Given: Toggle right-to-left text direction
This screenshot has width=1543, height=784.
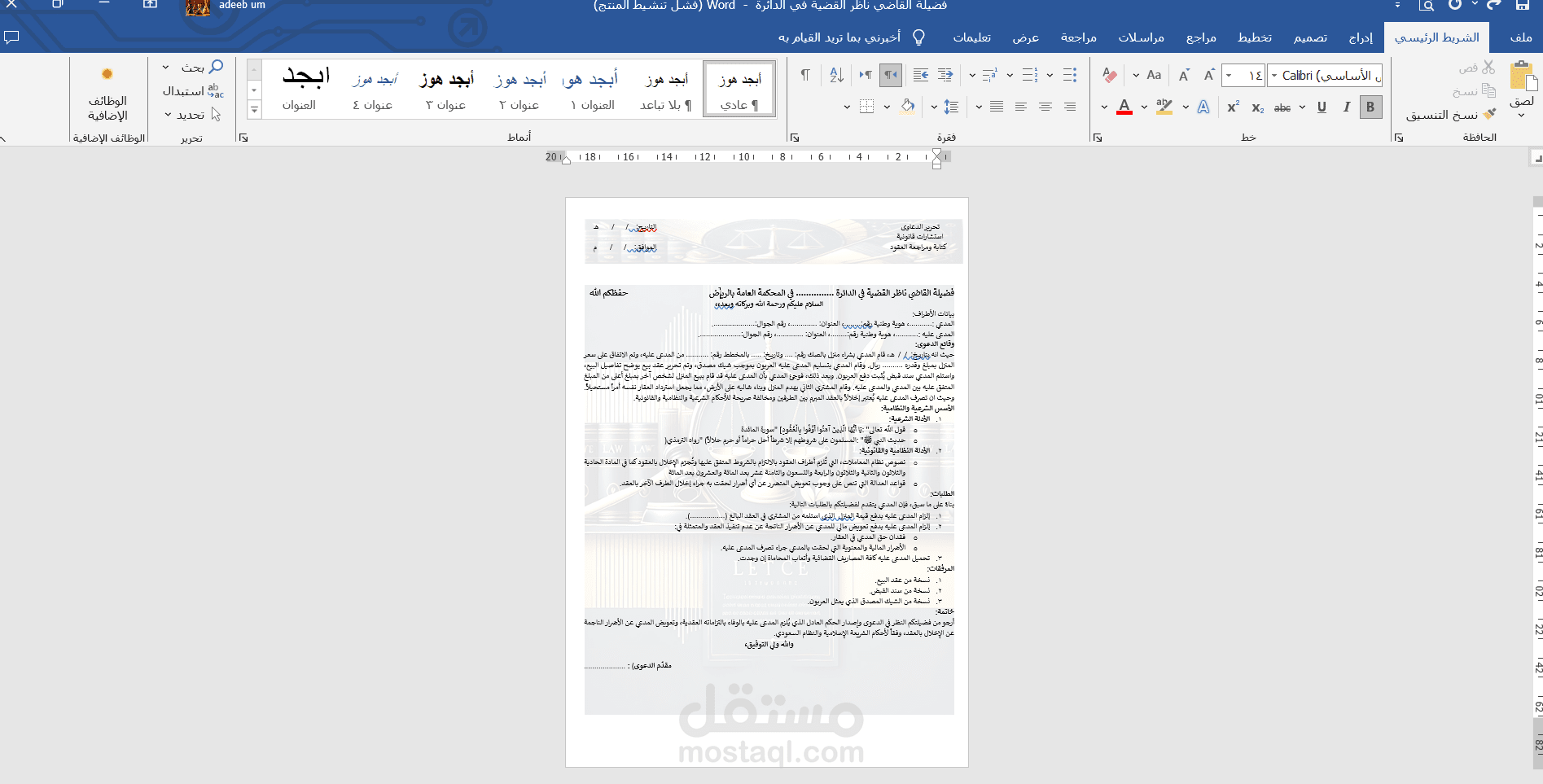Looking at the screenshot, I should pyautogui.click(x=891, y=75).
